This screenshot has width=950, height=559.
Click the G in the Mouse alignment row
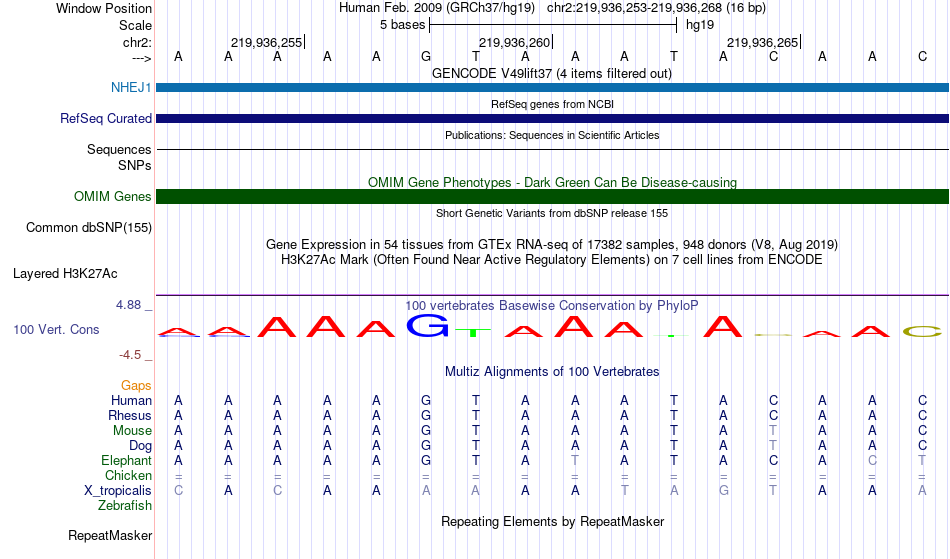426,431
